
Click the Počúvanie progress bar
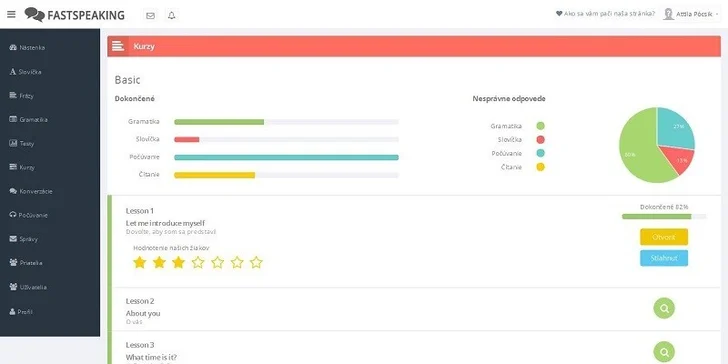[x=286, y=157]
